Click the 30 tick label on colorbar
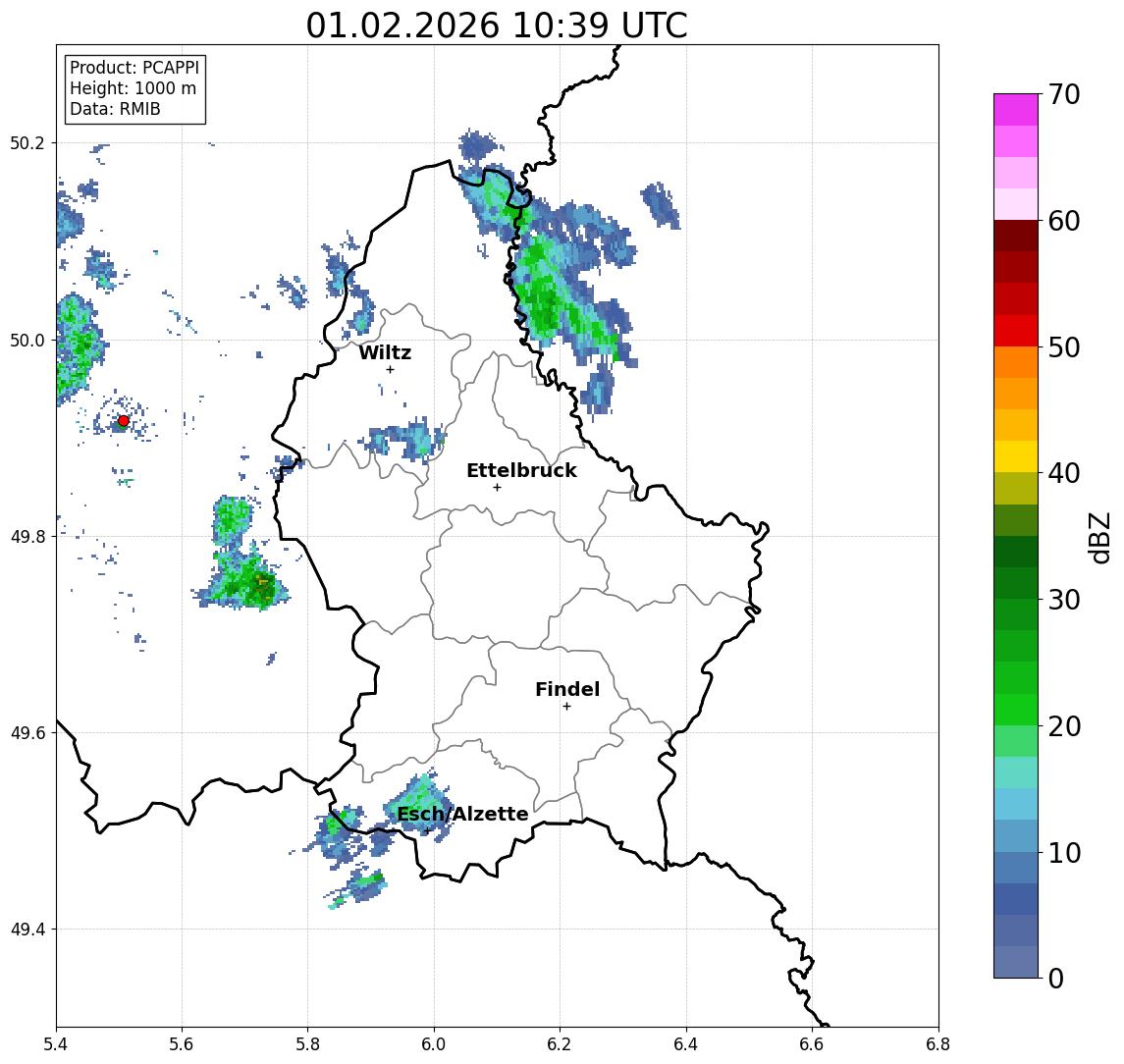This screenshot has height=1064, width=1124. (x=1064, y=600)
